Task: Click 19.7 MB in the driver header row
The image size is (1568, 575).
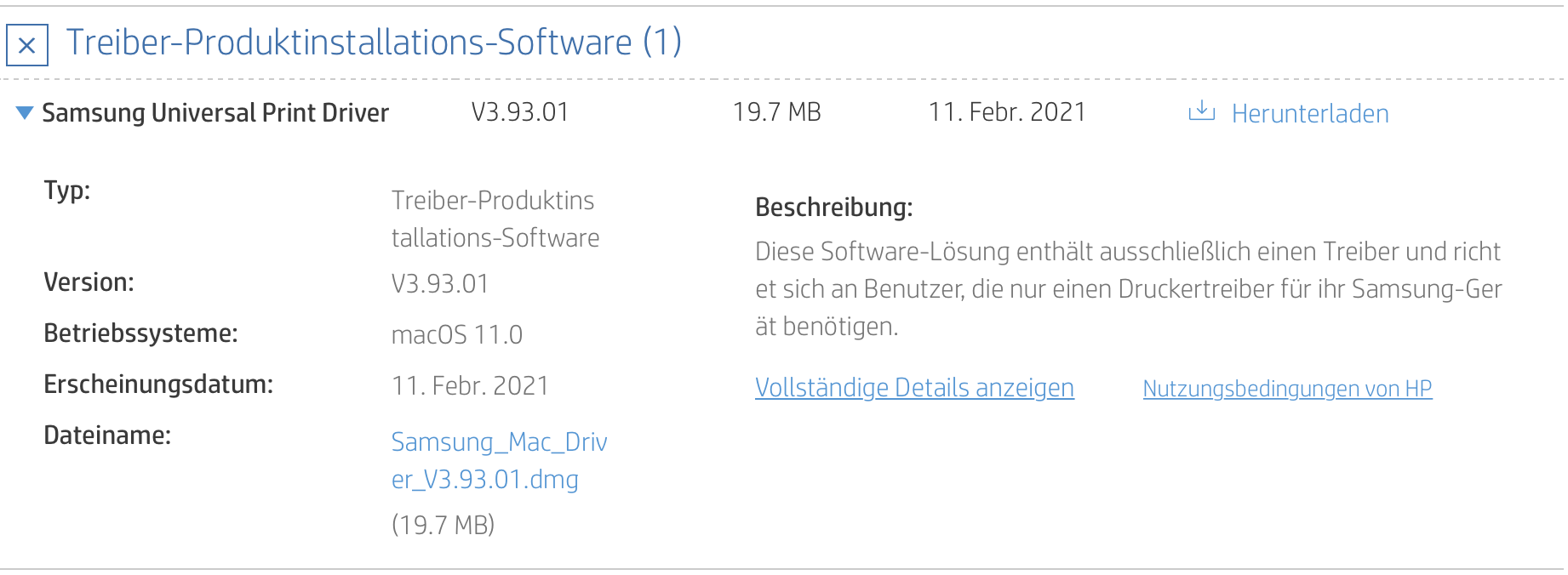Action: pos(776,112)
